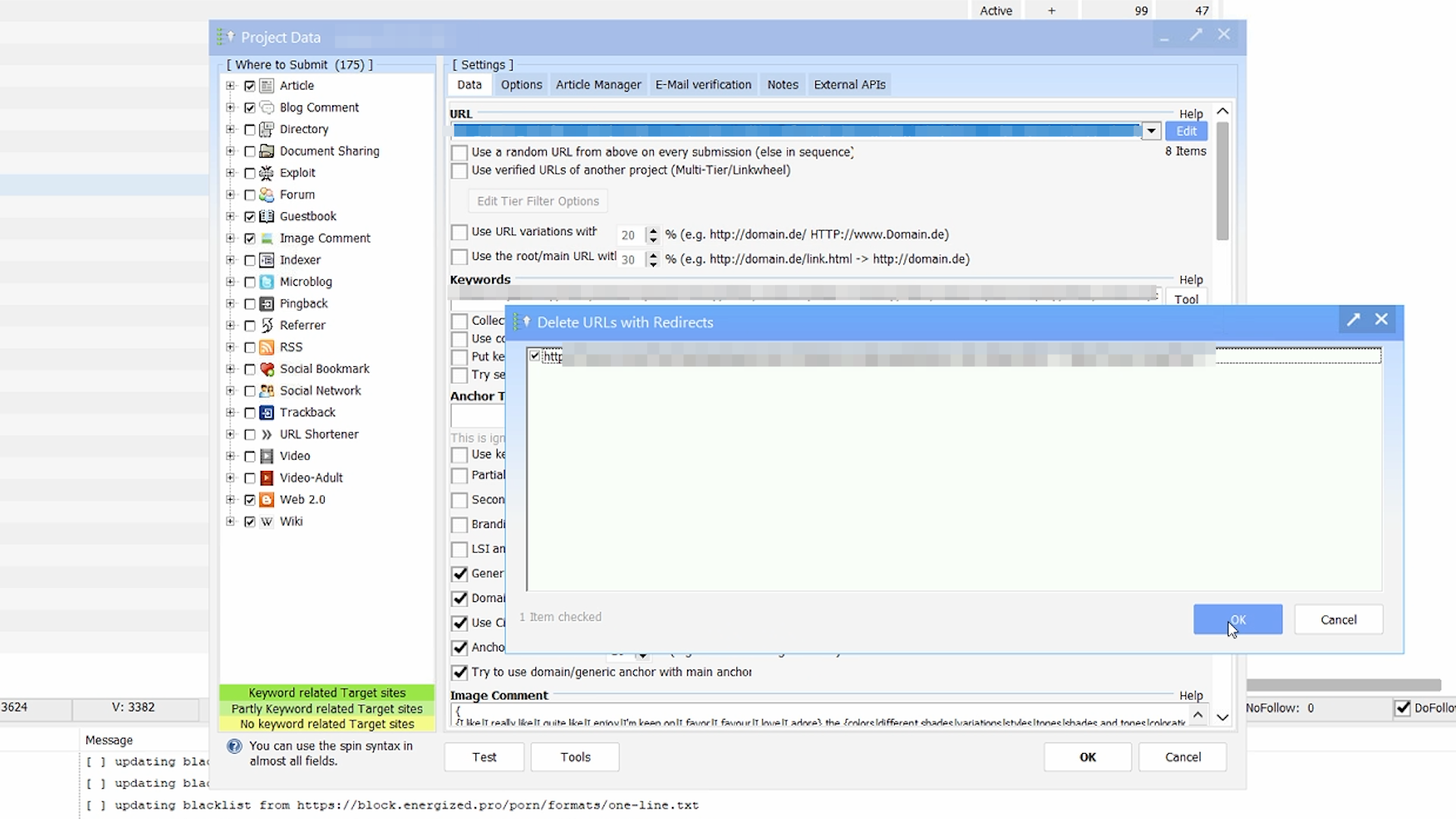This screenshot has width=1456, height=819.
Task: Click the Video-Adult red icon
Action: click(267, 479)
